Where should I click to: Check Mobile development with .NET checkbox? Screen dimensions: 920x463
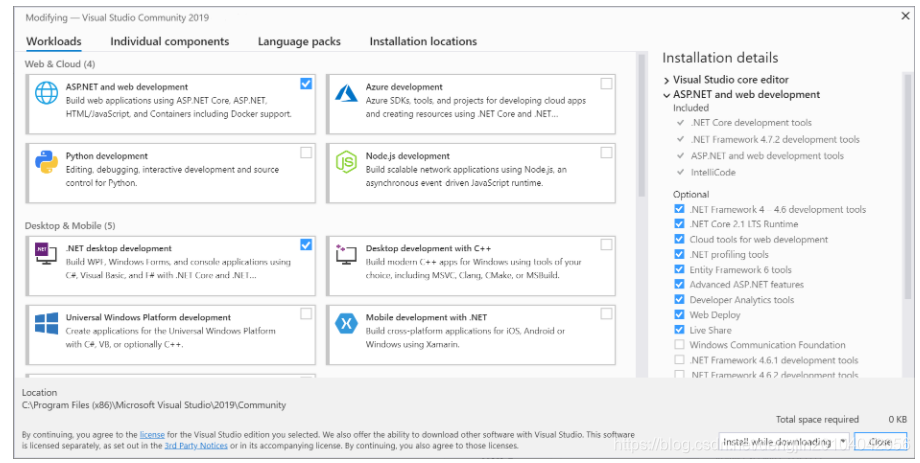pyautogui.click(x=606, y=314)
